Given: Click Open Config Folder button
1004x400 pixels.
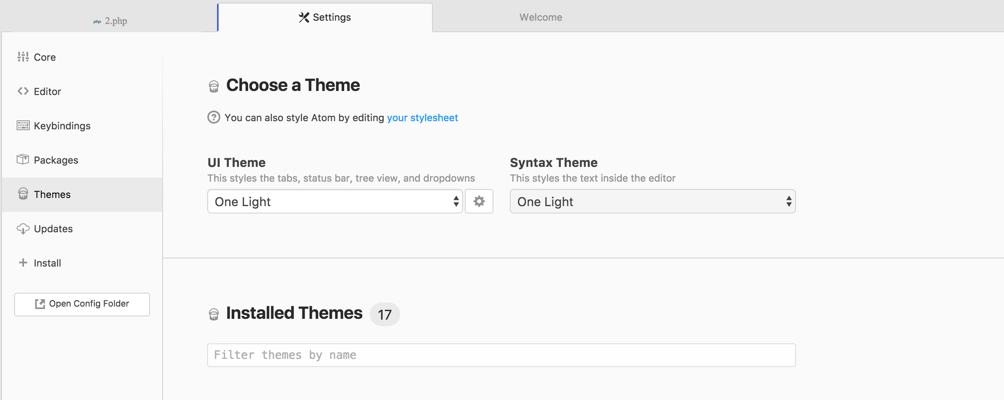Looking at the screenshot, I should click(x=82, y=304).
